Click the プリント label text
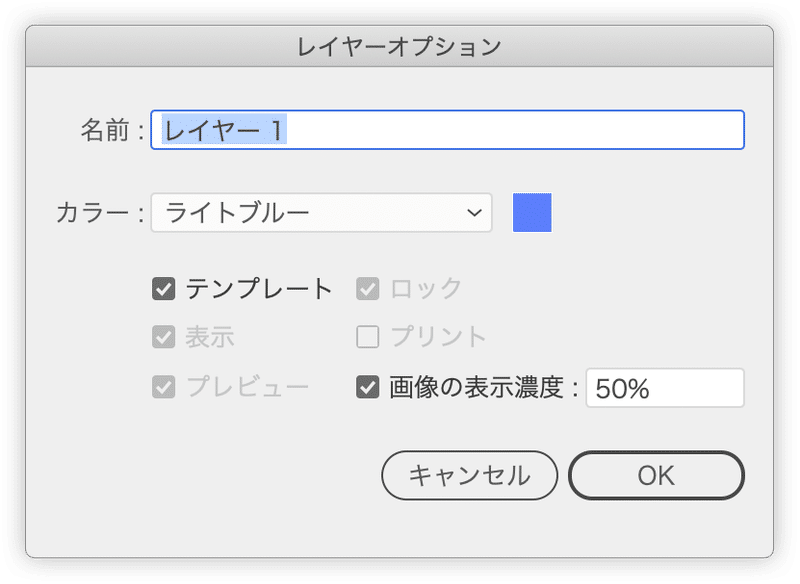Image resolution: width=800 pixels, height=584 pixels. 438,337
